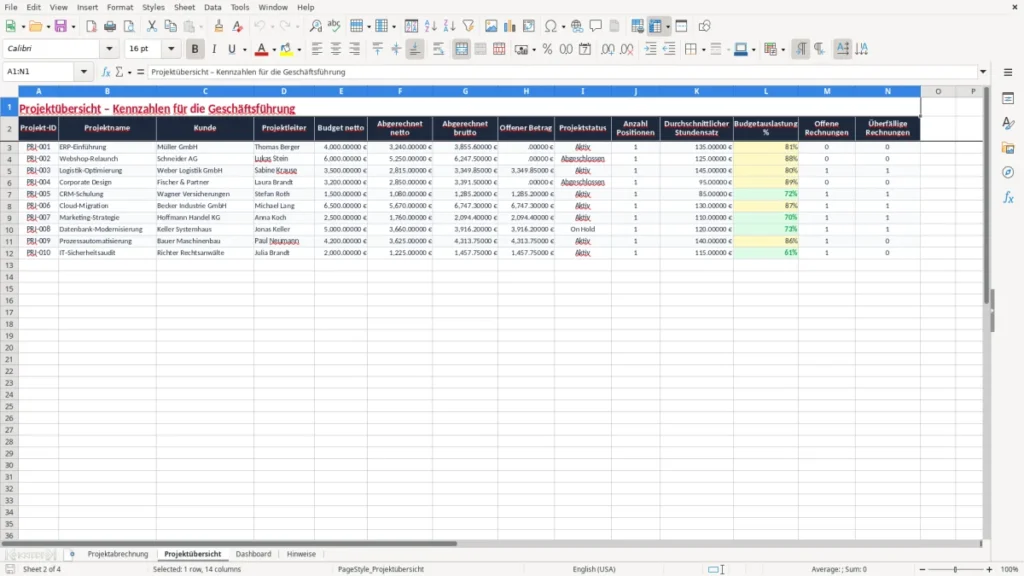Screen dimensions: 1024x576
Task: Toggle AutoFilter funnel
Action: (468, 26)
